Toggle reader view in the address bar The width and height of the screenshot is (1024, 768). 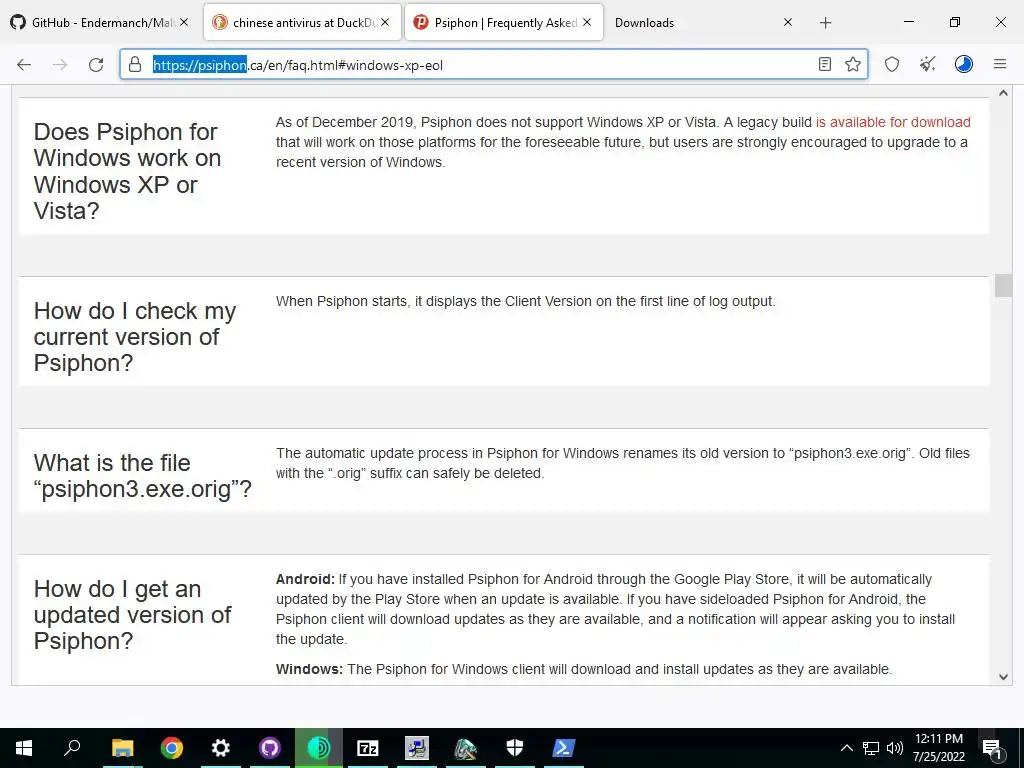(825, 64)
